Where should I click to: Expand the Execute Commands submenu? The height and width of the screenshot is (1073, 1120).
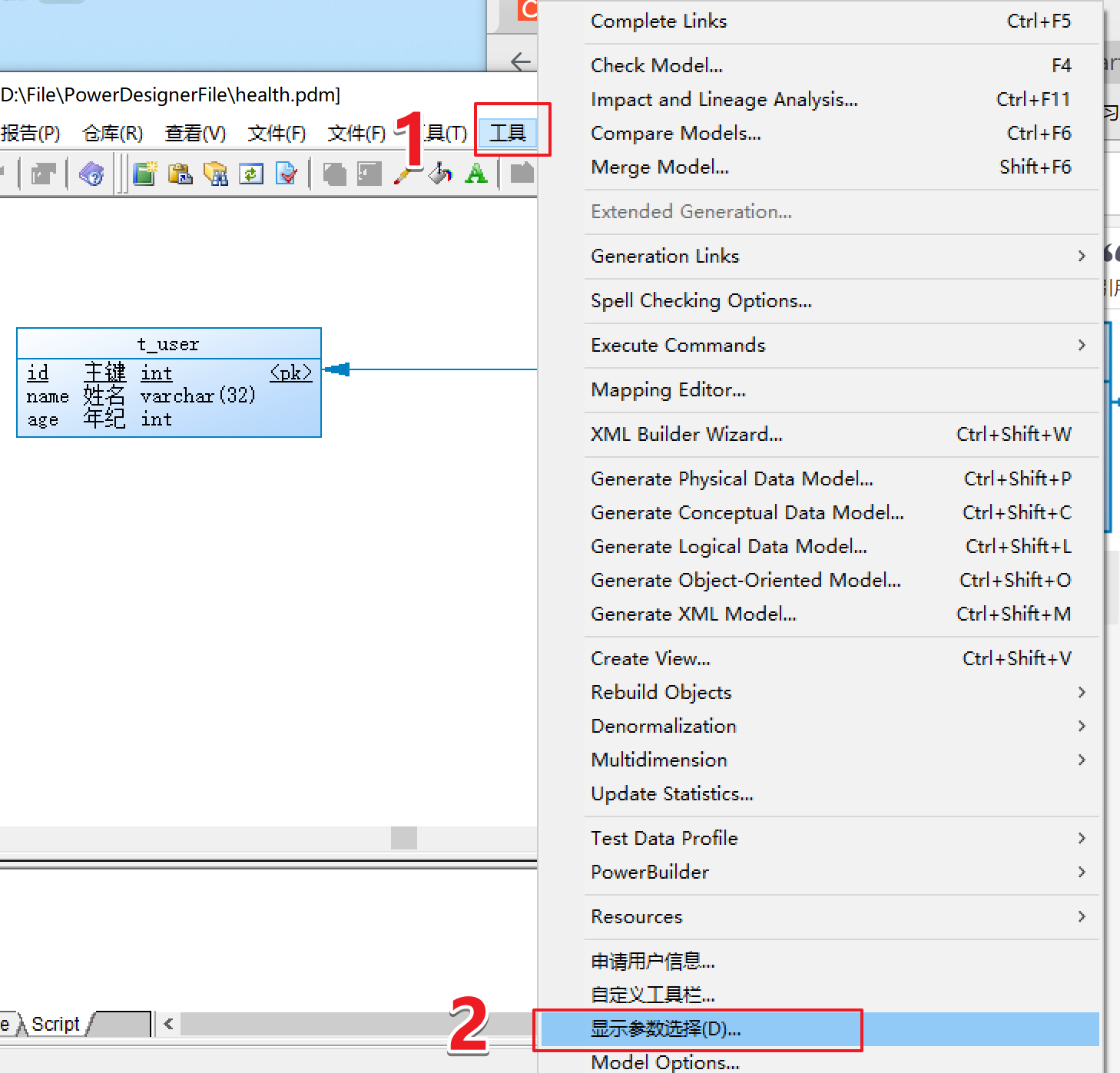click(678, 345)
